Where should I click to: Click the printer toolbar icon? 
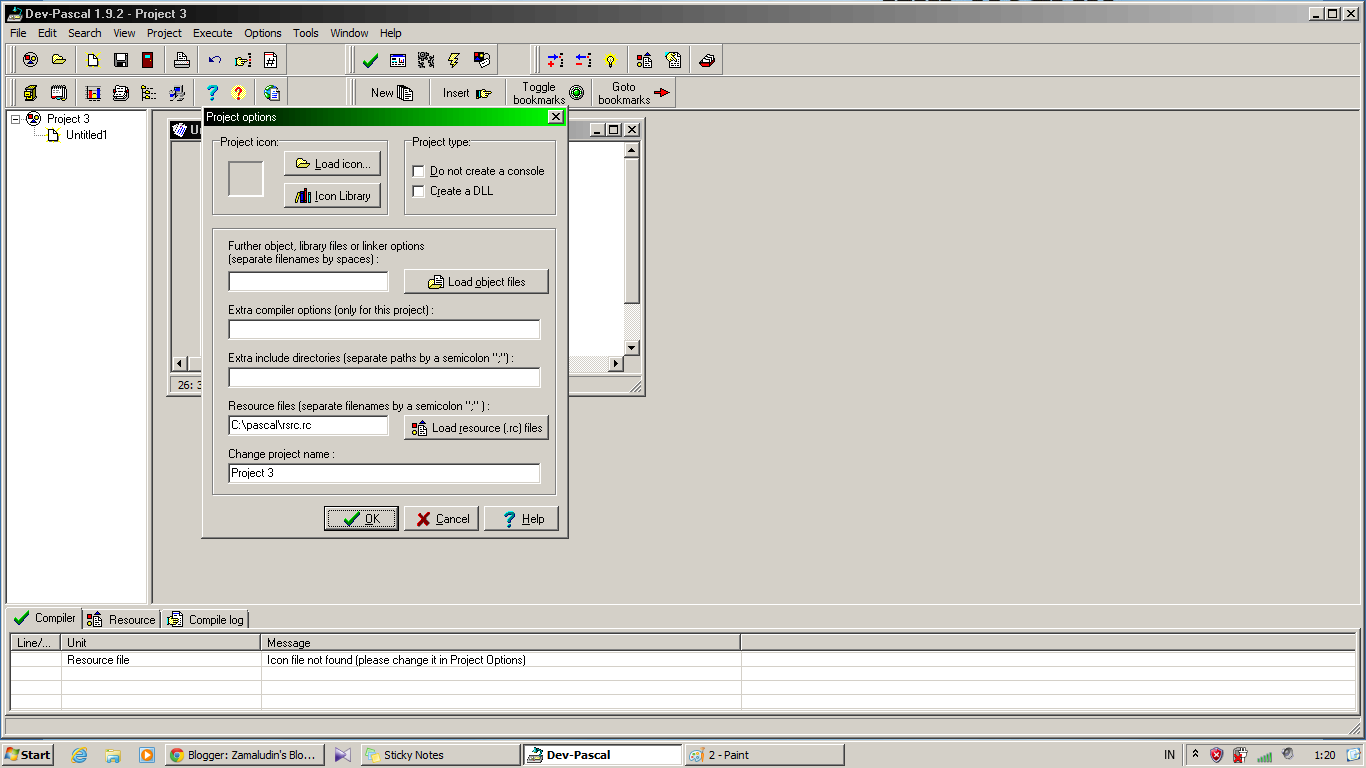pos(181,60)
